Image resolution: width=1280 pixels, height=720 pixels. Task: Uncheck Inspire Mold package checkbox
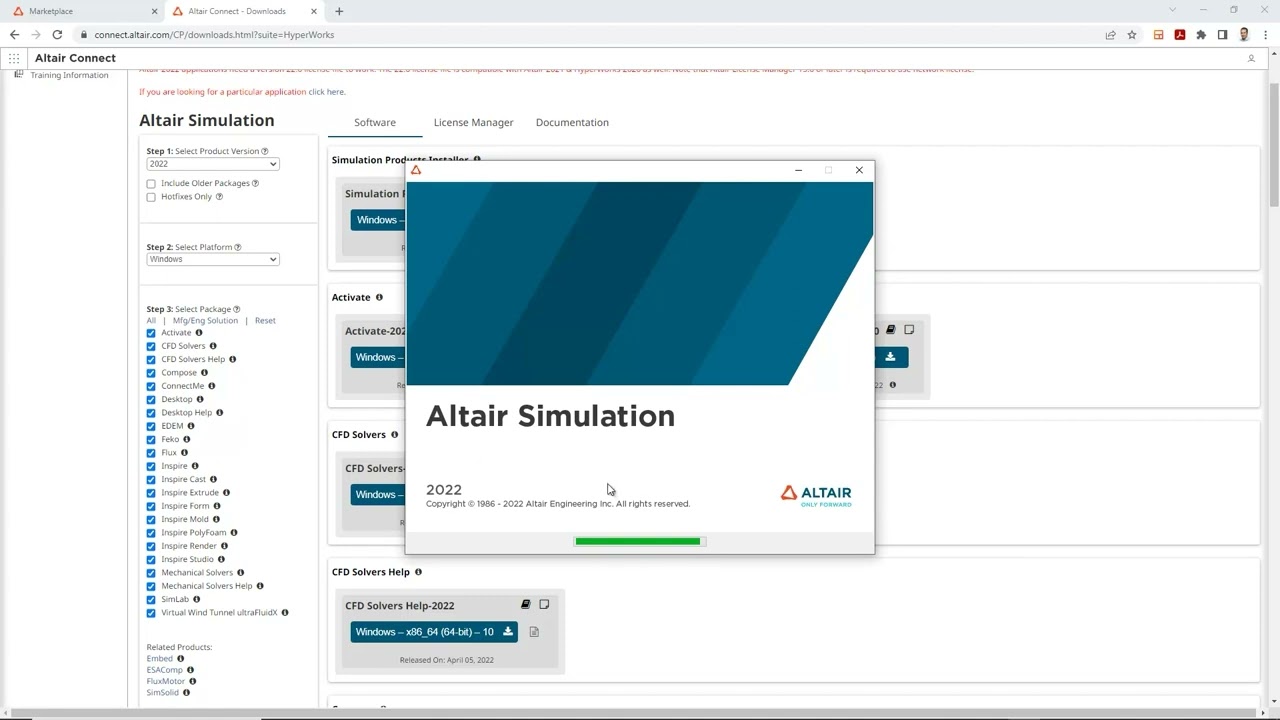151,519
